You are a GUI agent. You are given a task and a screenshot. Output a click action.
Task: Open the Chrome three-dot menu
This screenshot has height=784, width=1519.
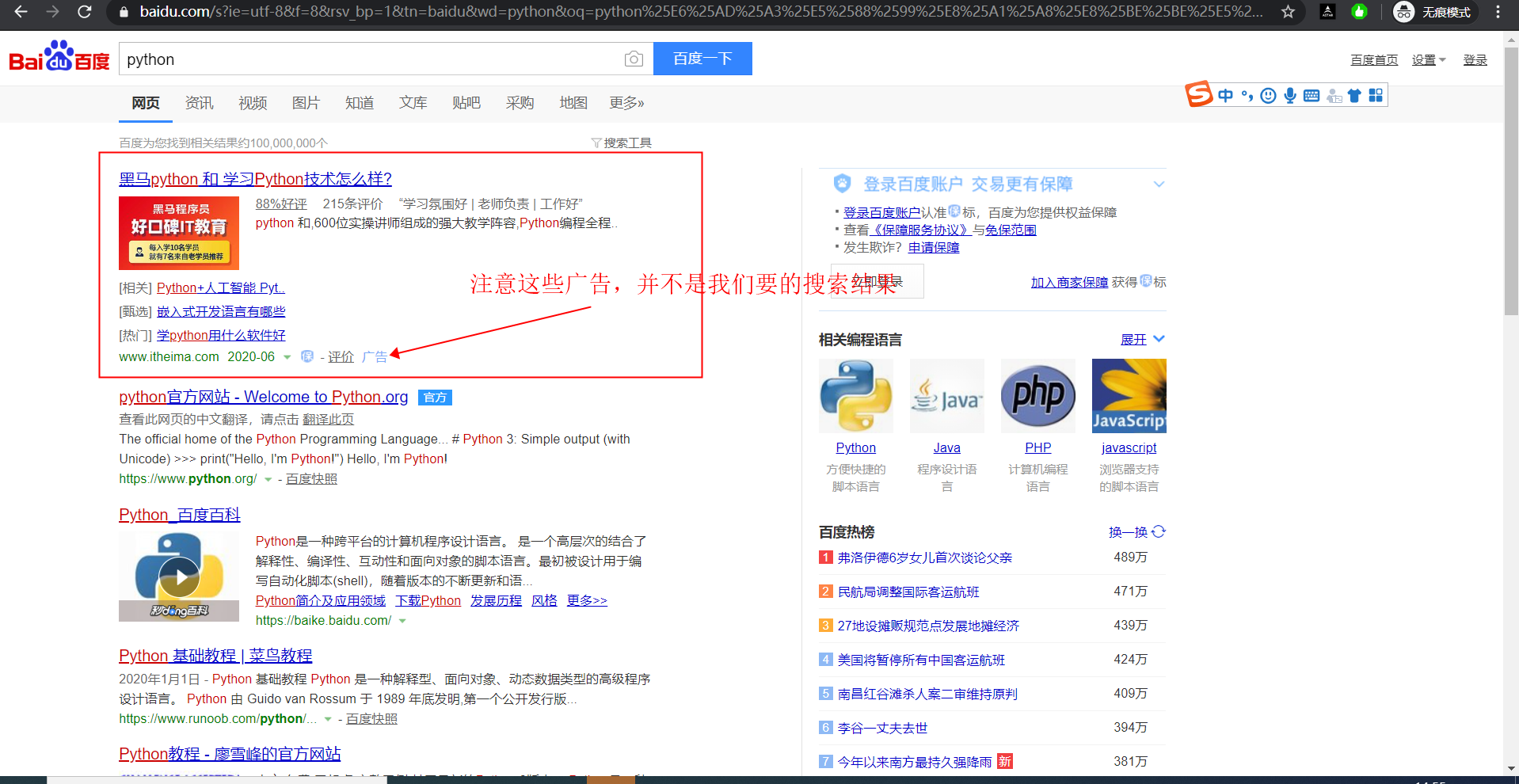1498,12
